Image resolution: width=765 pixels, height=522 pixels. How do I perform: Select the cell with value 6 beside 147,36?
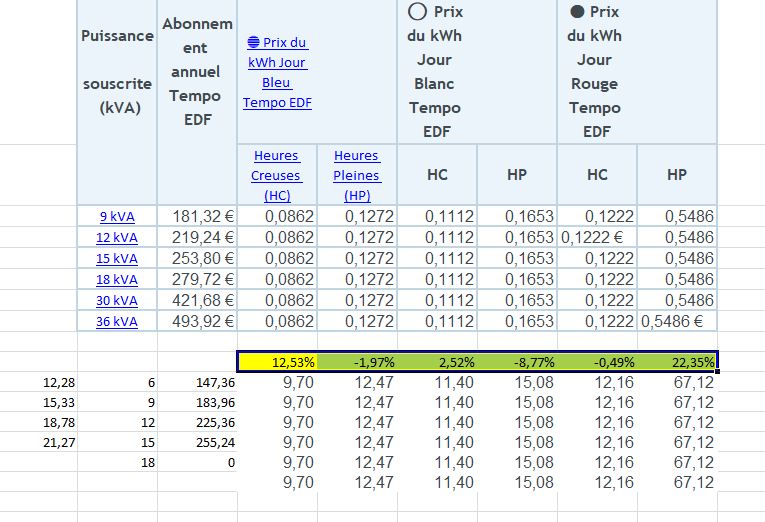117,382
